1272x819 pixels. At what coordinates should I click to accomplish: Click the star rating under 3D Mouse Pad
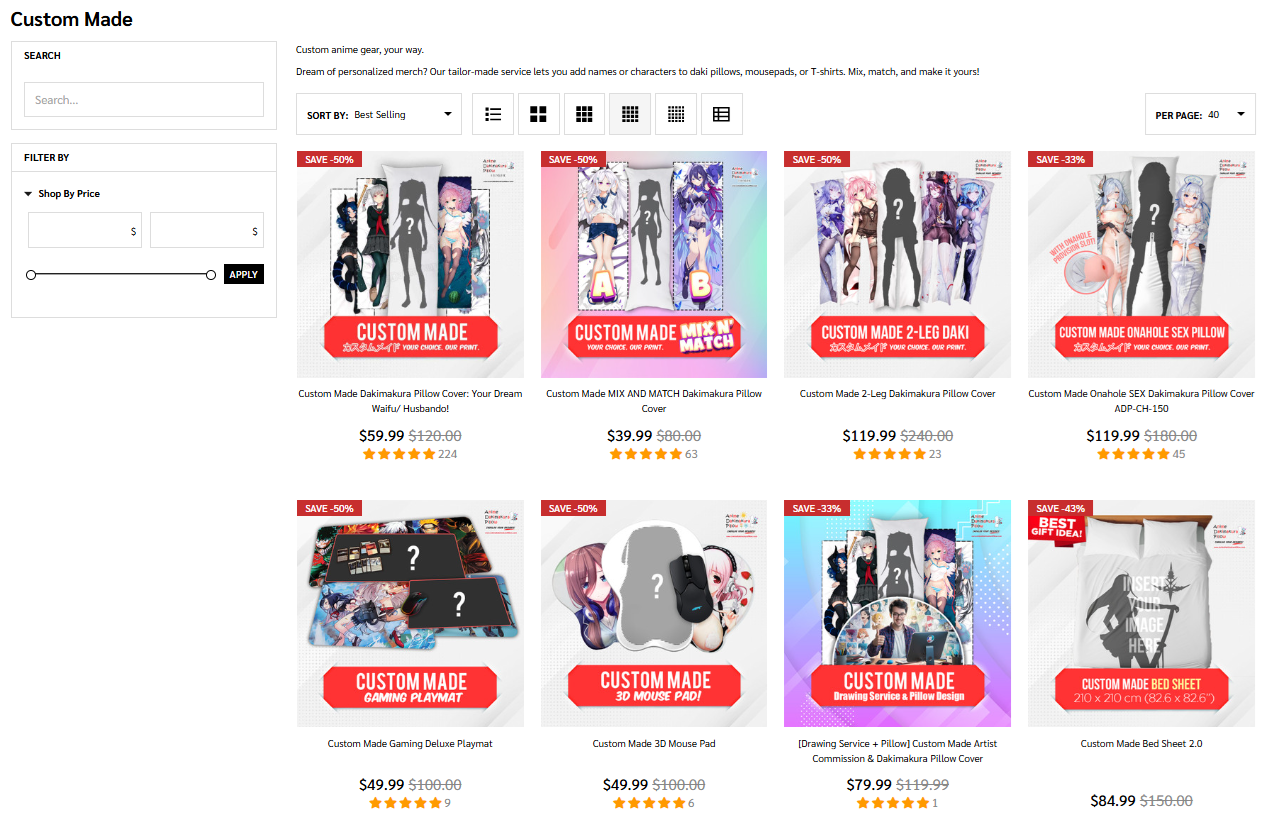(649, 803)
